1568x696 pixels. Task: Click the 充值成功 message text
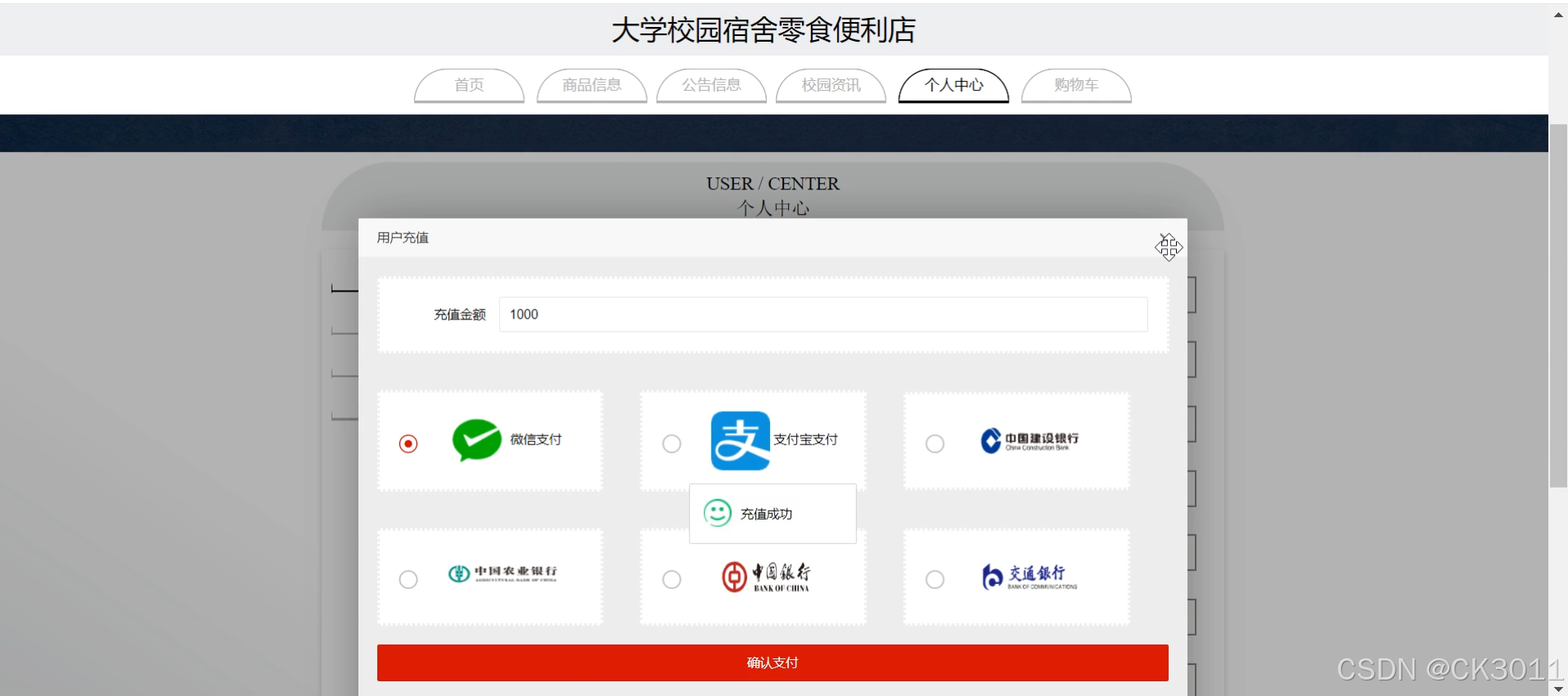tap(766, 514)
